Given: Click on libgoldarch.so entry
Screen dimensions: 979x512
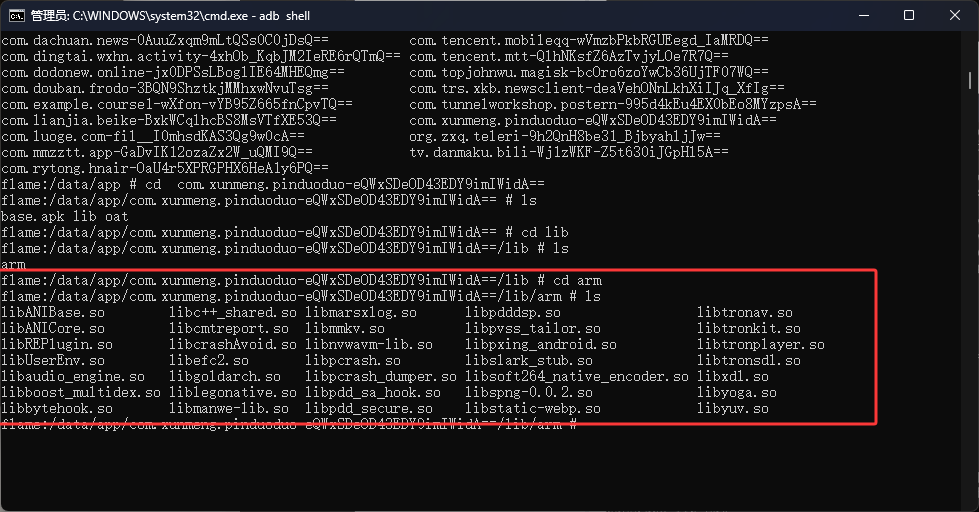Looking at the screenshot, I should pyautogui.click(x=225, y=377).
